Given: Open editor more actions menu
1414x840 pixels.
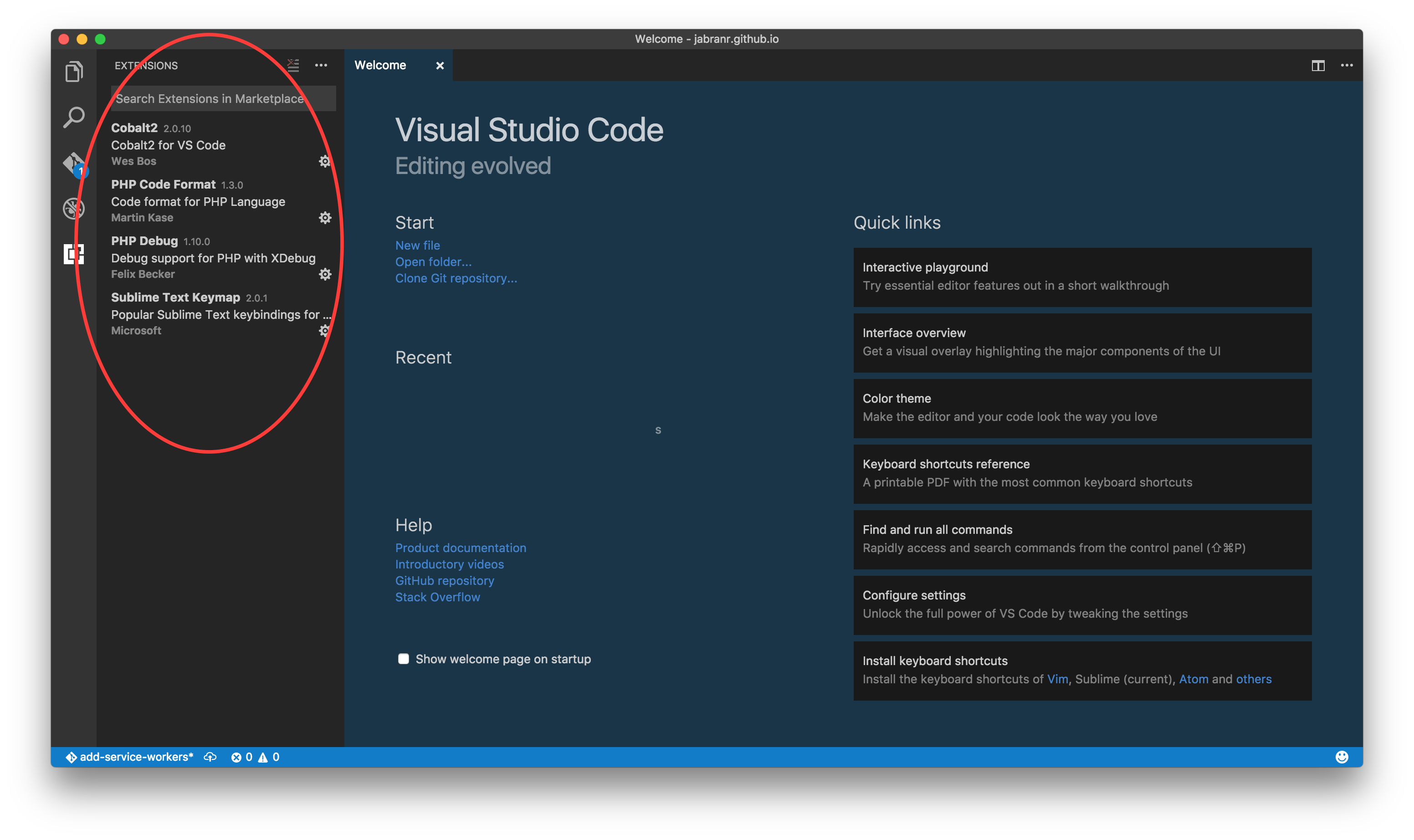Looking at the screenshot, I should (1347, 66).
